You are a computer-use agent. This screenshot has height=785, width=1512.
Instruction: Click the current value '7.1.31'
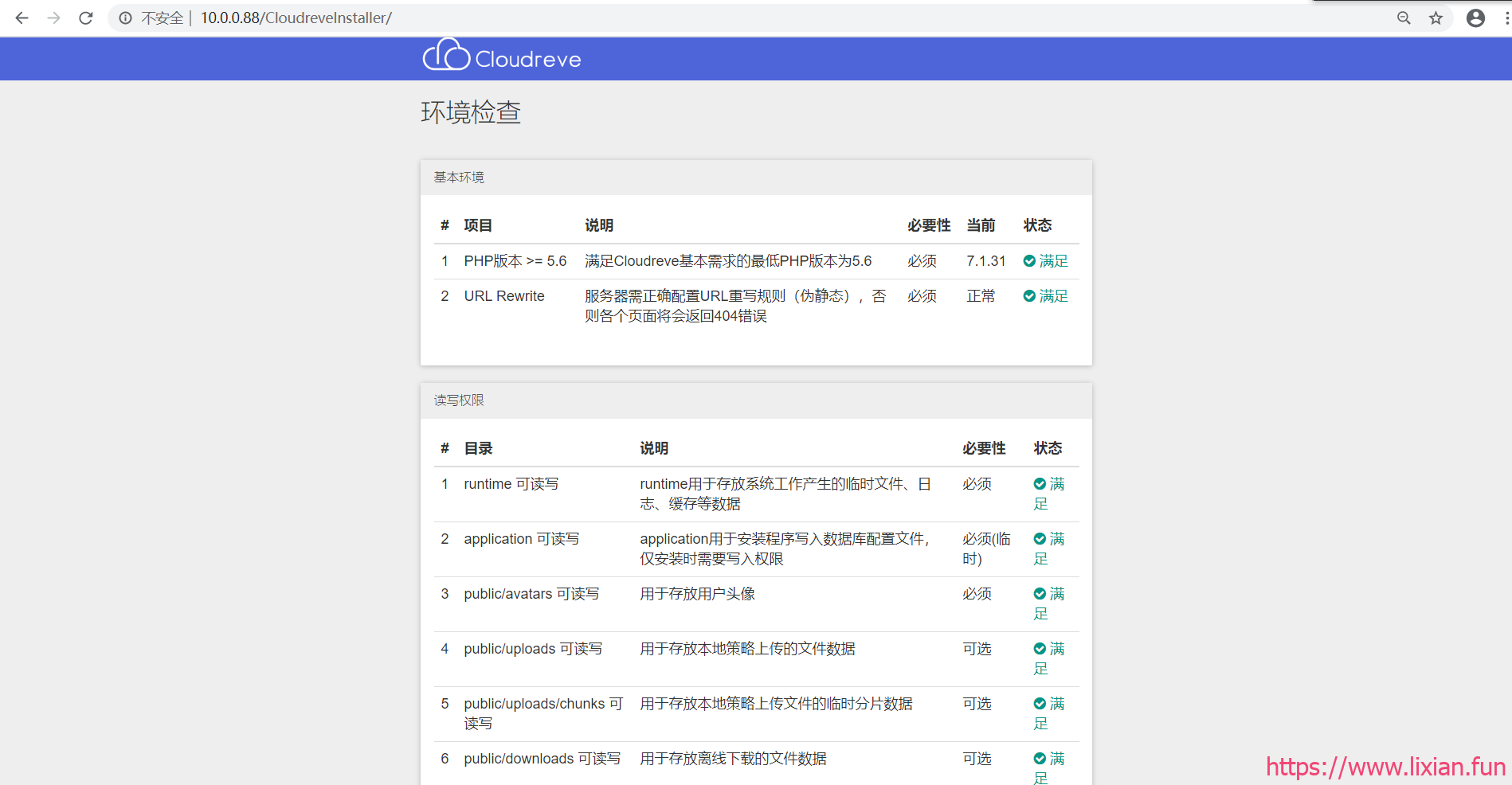986,261
